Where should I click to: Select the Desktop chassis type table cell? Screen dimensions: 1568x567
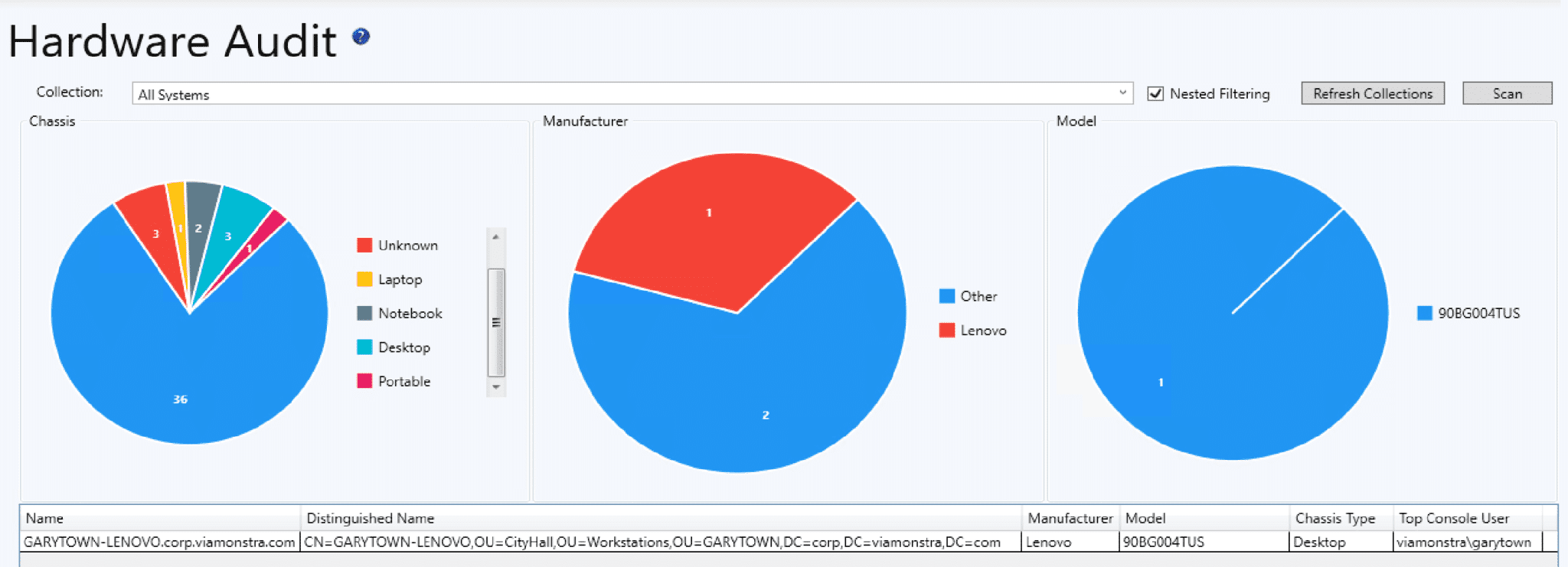pyautogui.click(x=1341, y=542)
